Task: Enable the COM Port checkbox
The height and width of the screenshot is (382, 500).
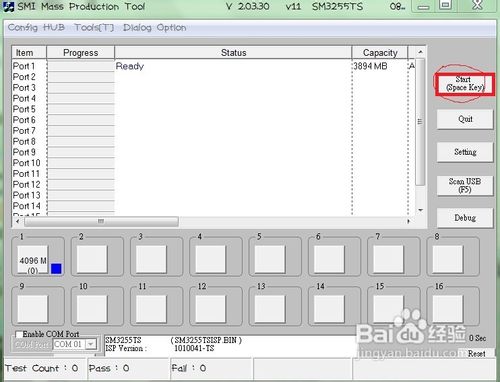Action: click(x=19, y=334)
